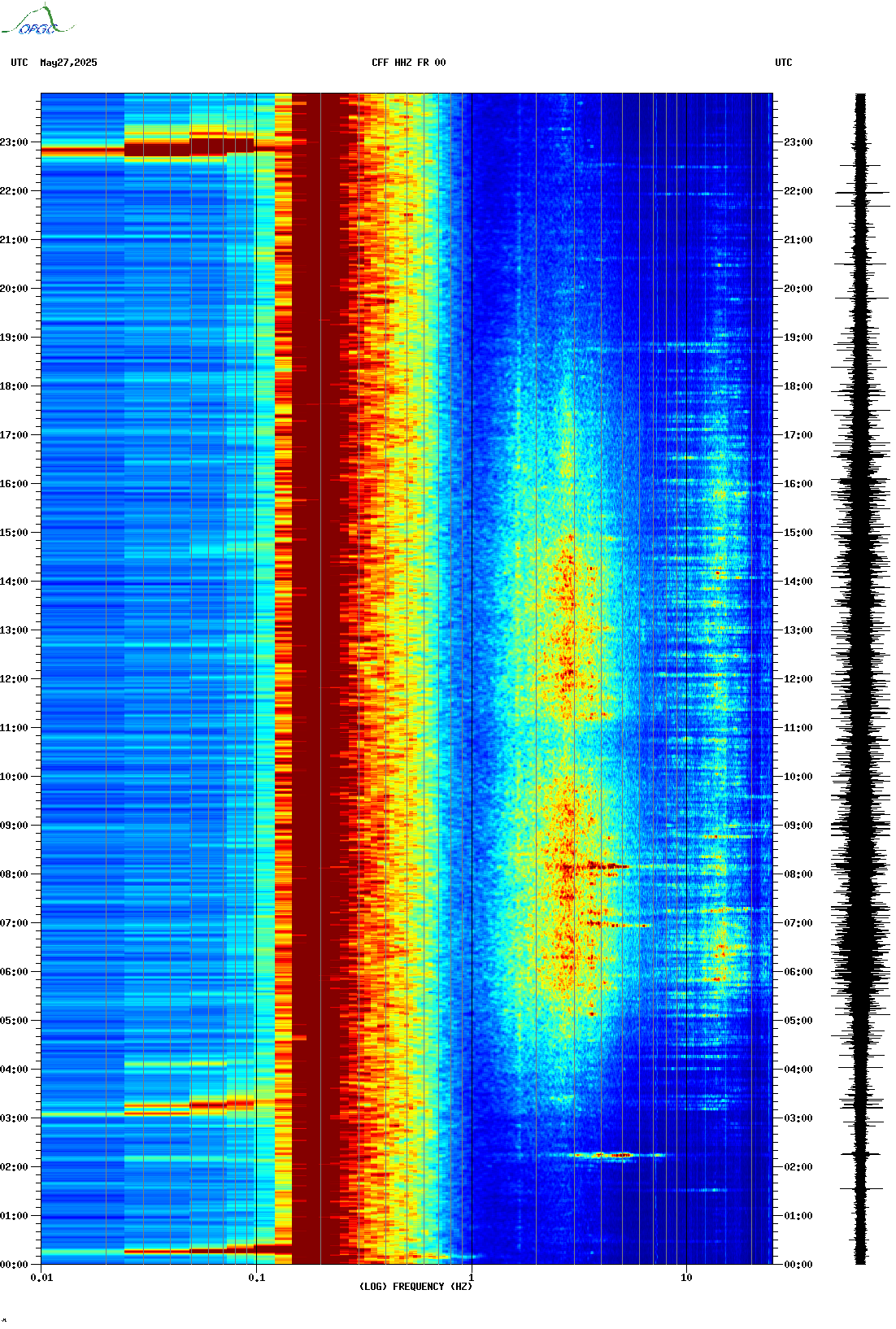Click the right-axis 03:00 time label
The image size is (896, 1329).
(798, 1118)
